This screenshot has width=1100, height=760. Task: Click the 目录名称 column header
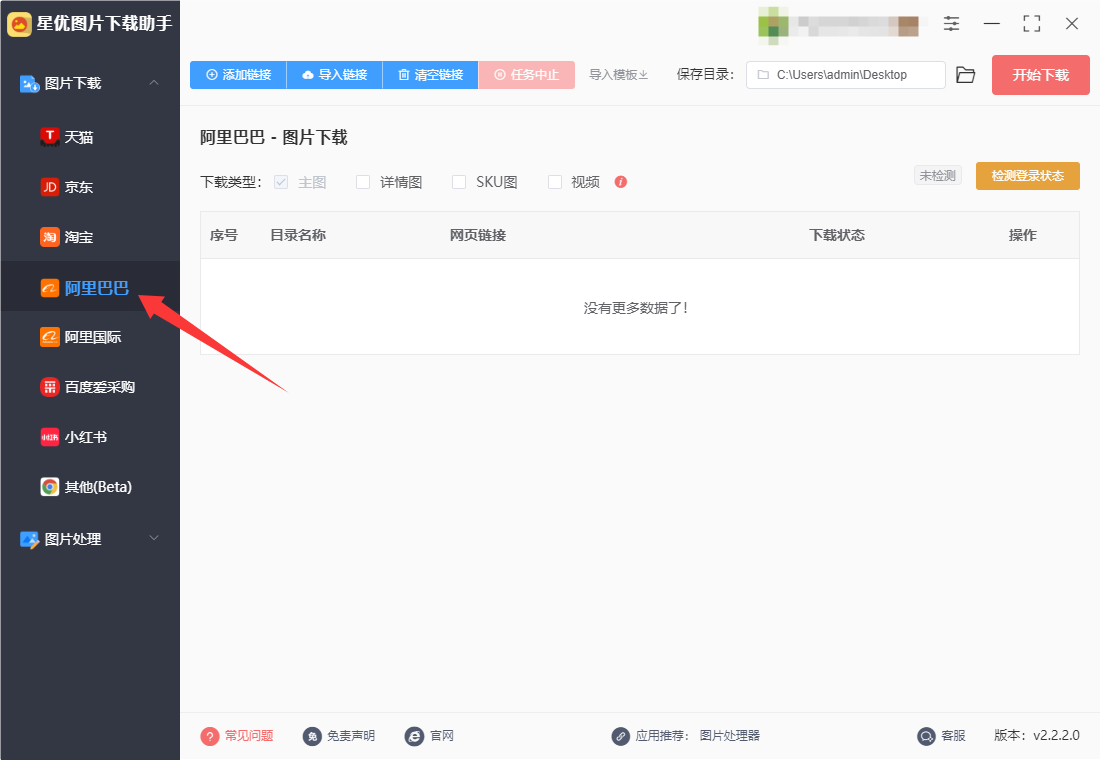298,235
